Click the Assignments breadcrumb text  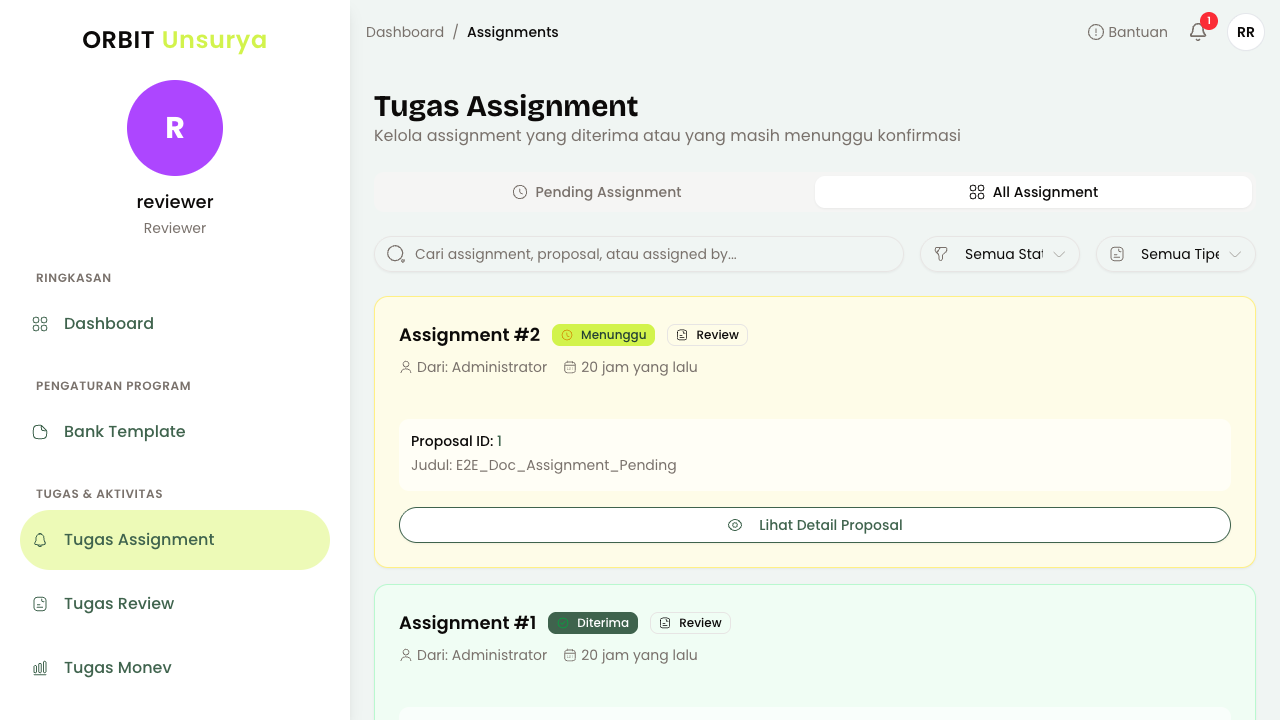[x=513, y=32]
